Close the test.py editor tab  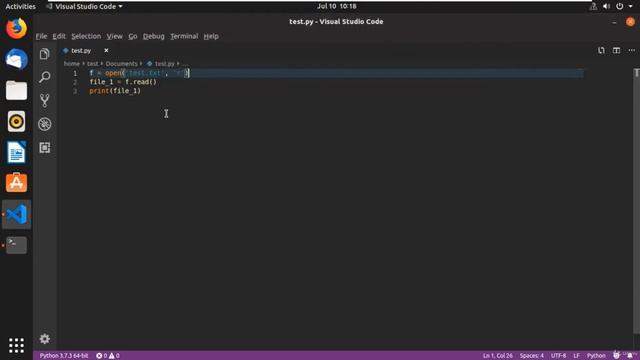(x=106, y=50)
